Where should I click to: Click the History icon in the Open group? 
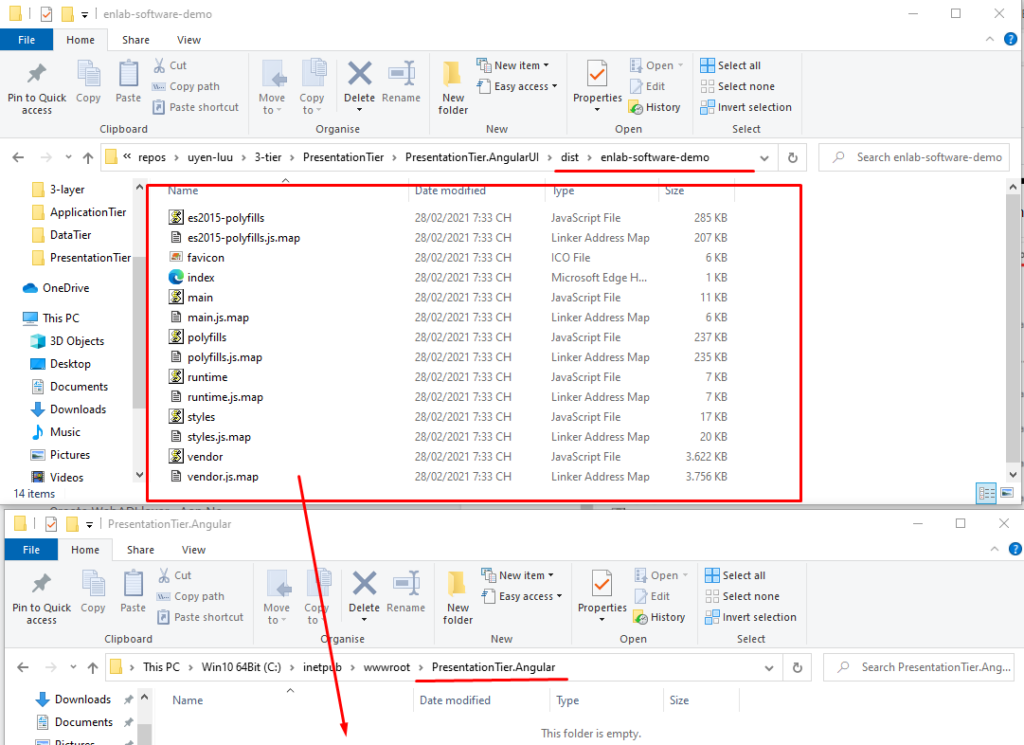pos(655,107)
